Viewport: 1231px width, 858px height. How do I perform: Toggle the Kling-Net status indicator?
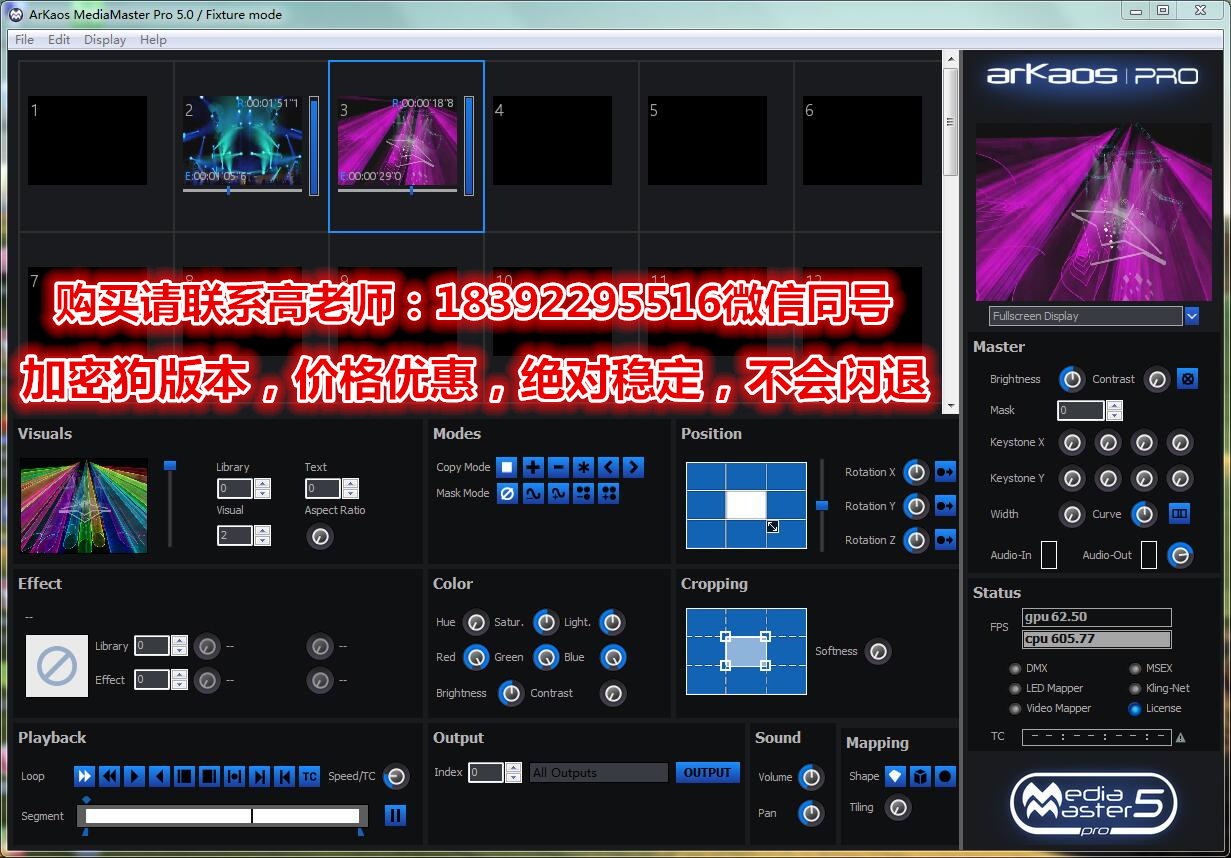pos(1135,688)
